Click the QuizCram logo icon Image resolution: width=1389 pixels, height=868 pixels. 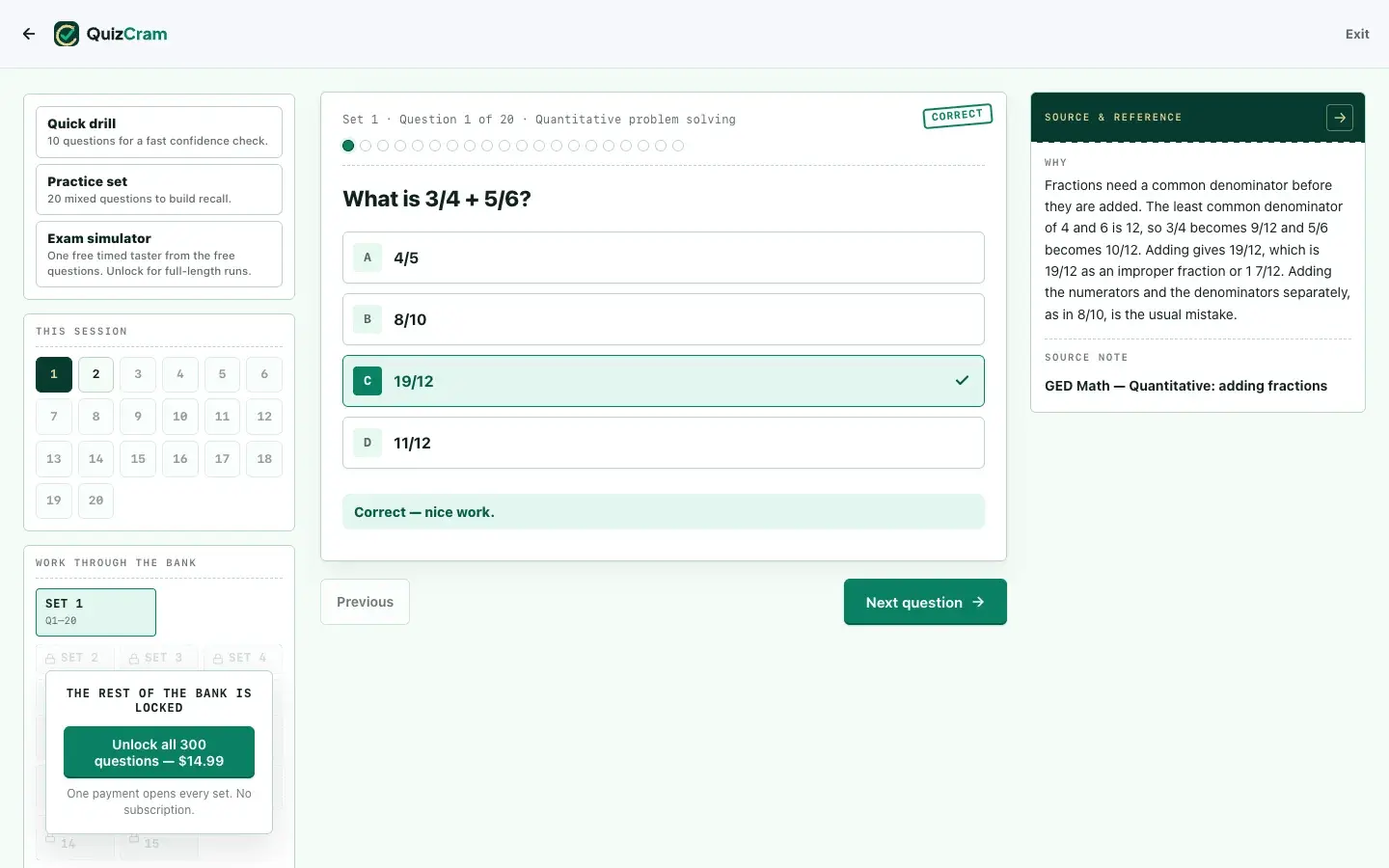pyautogui.click(x=67, y=34)
